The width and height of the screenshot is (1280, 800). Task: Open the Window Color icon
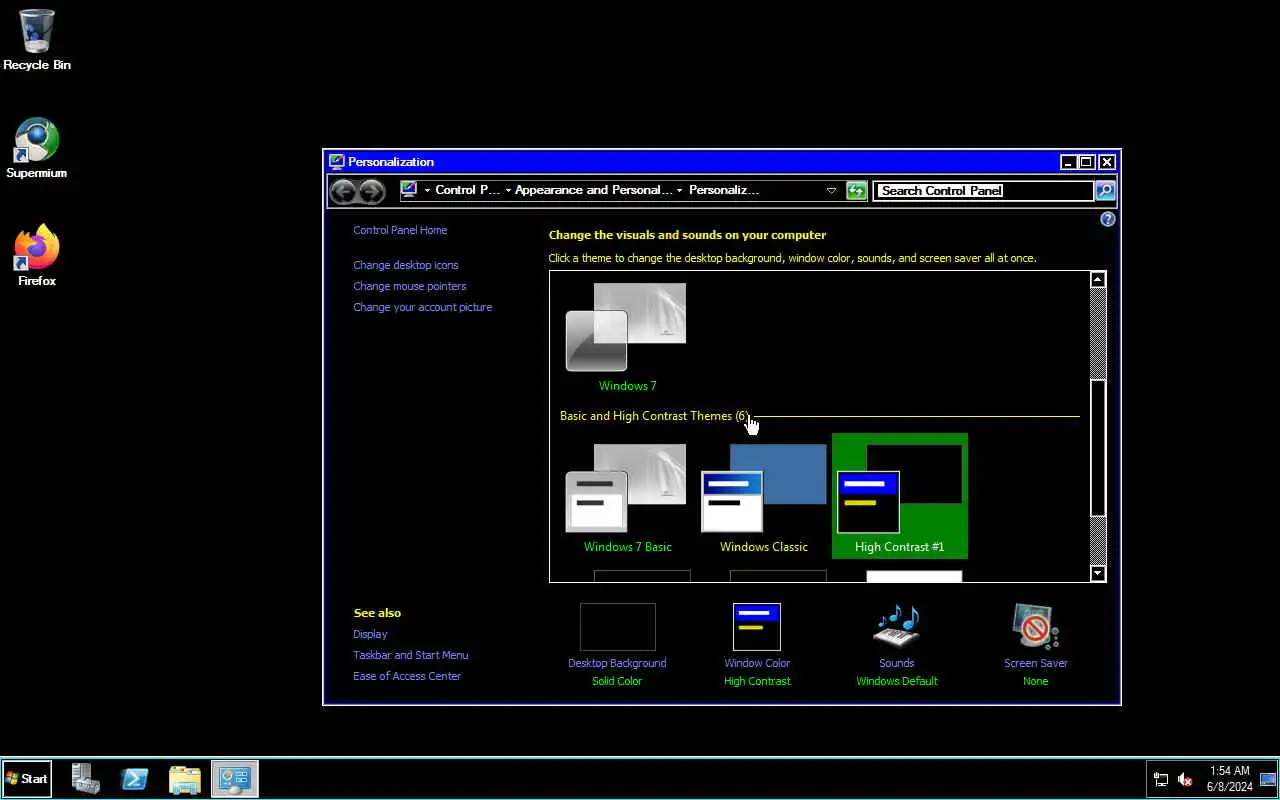[x=757, y=627]
